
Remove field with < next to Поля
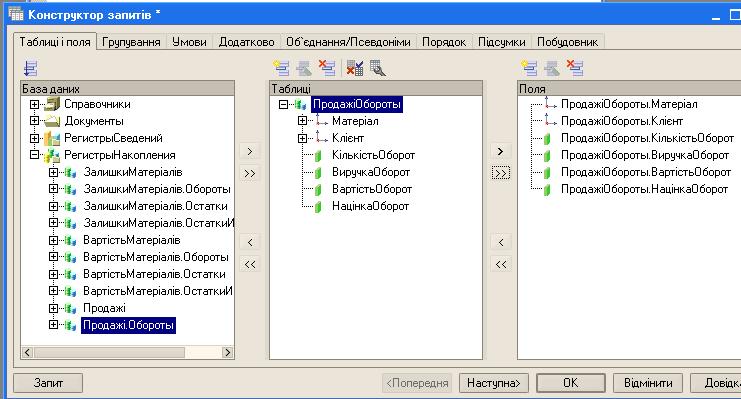tap(501, 243)
